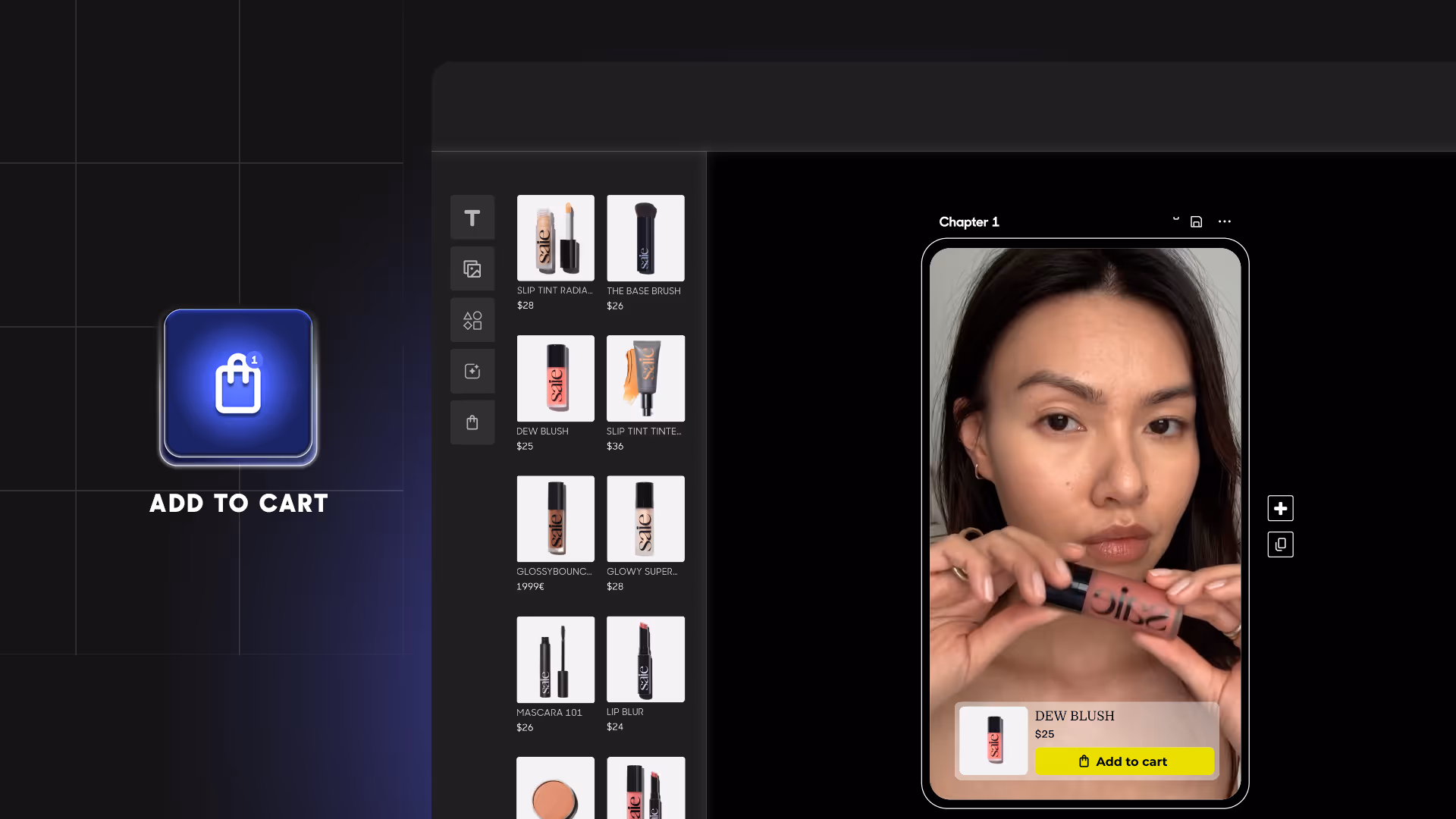This screenshot has width=1456, height=819.
Task: Add a new chapter with plus button
Action: pyautogui.click(x=1280, y=508)
